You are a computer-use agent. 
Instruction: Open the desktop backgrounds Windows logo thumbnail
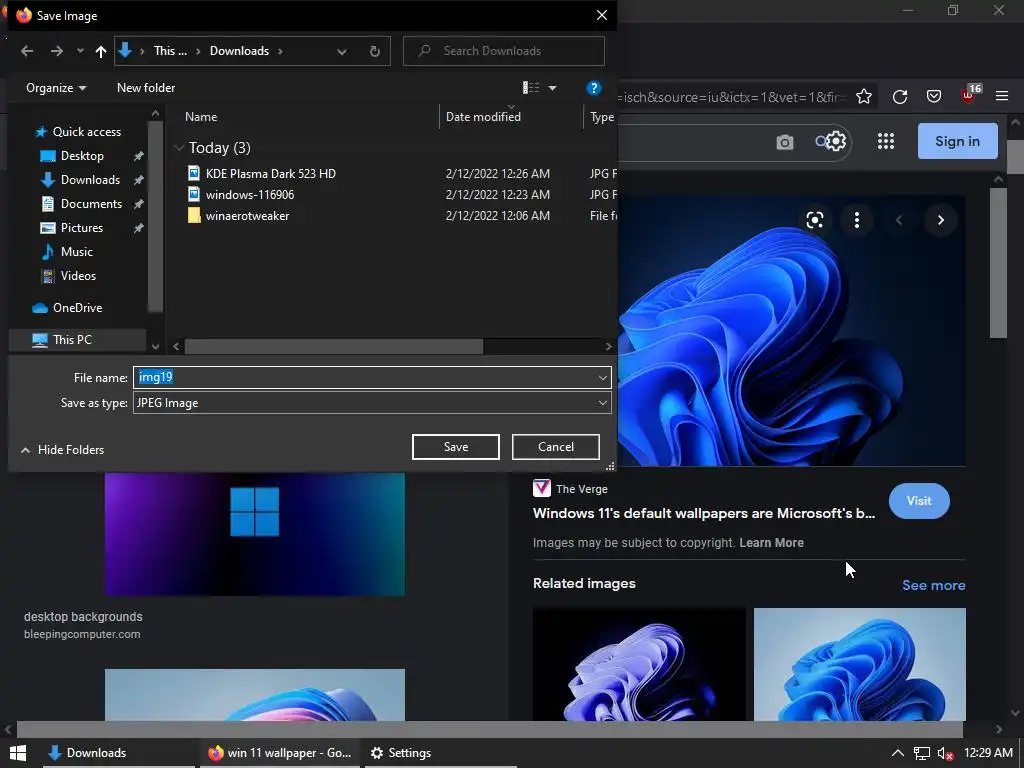tap(255, 534)
